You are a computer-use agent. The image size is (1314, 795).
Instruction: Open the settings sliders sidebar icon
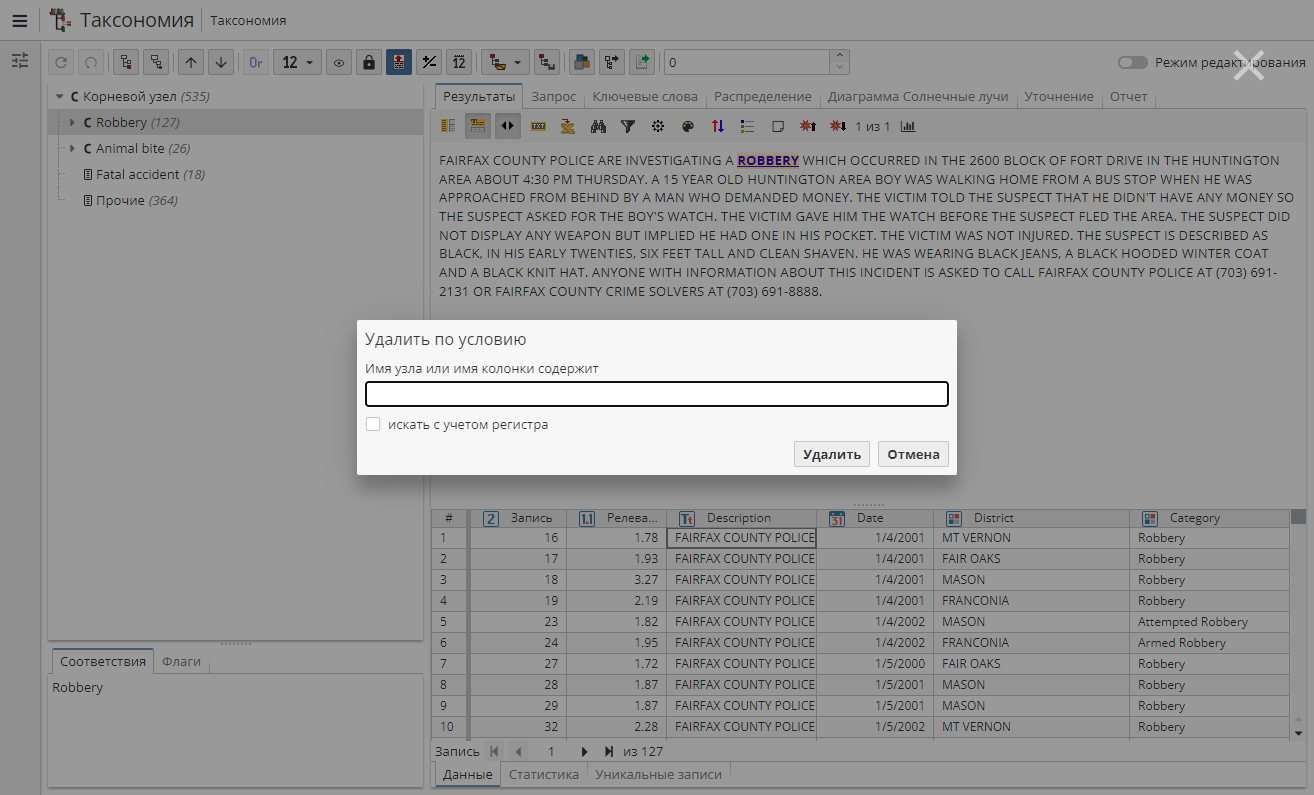pyautogui.click(x=20, y=61)
